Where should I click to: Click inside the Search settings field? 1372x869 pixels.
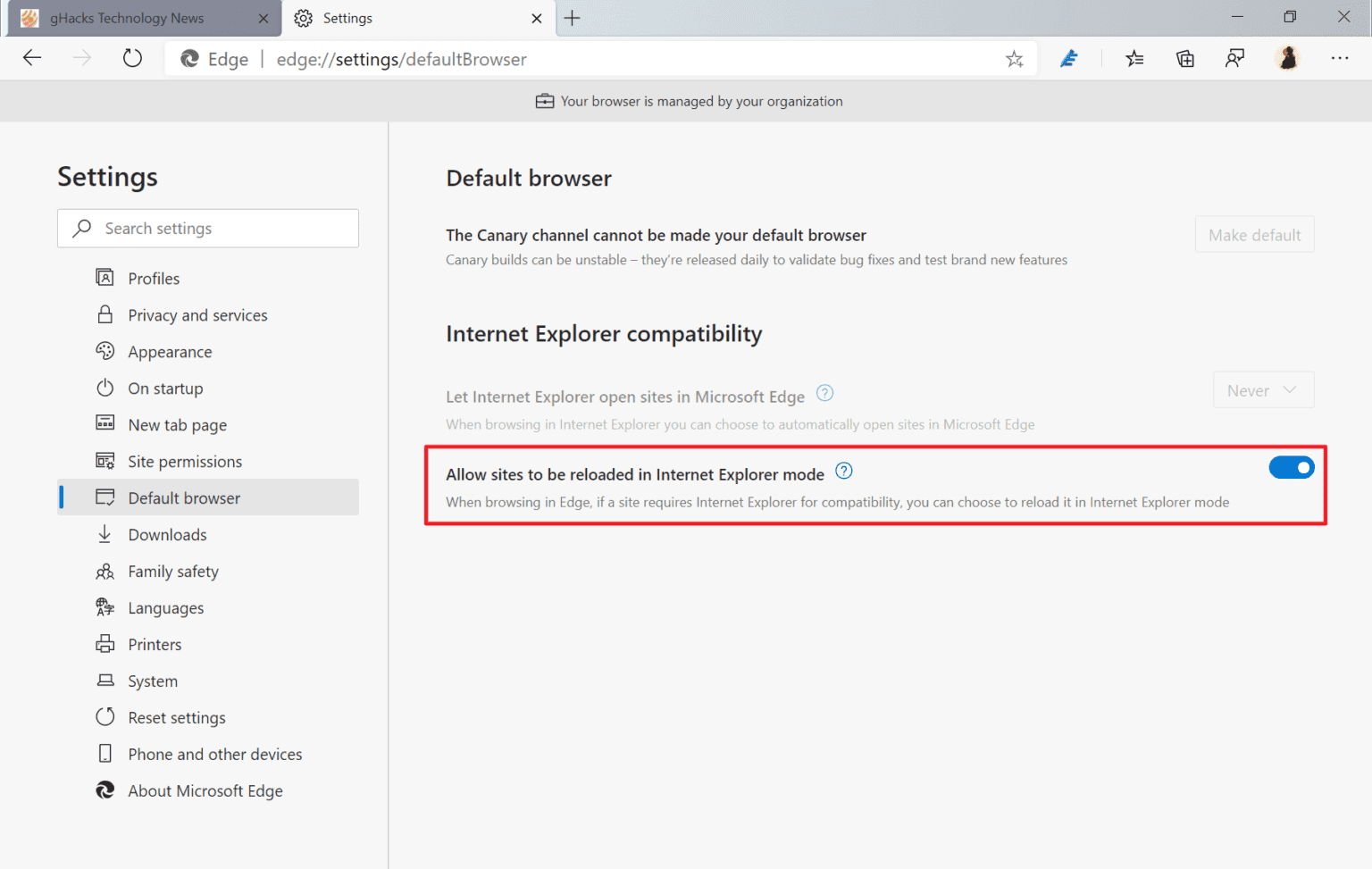pos(208,228)
